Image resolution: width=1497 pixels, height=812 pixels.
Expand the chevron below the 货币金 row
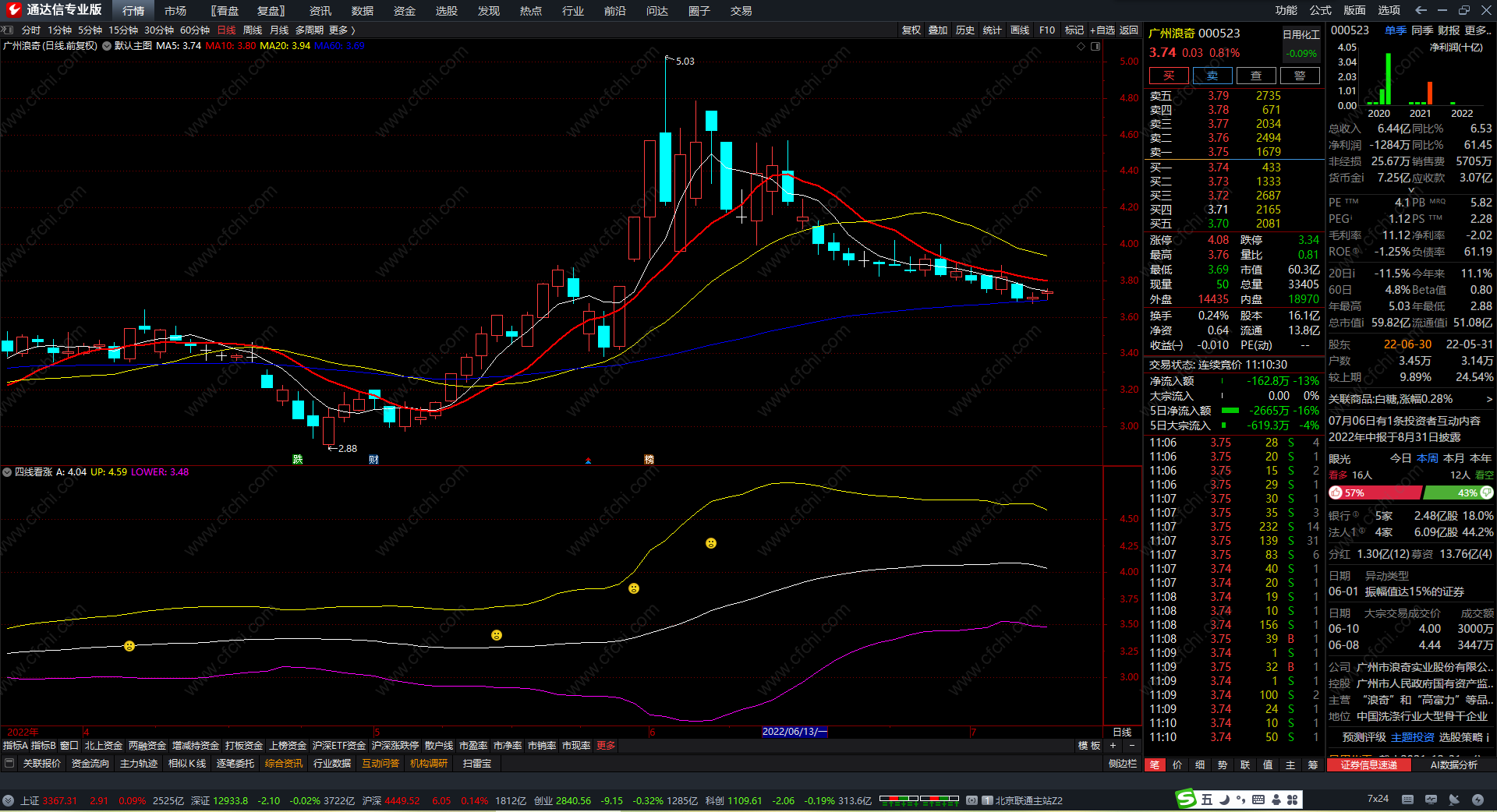click(x=1410, y=189)
